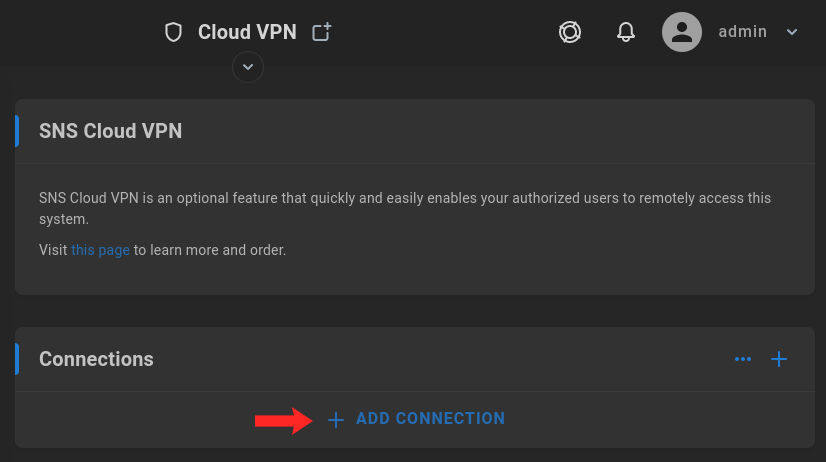Select the SNS Cloud VPN card heading
Screen dimensions: 826x462
pyautogui.click(x=111, y=131)
